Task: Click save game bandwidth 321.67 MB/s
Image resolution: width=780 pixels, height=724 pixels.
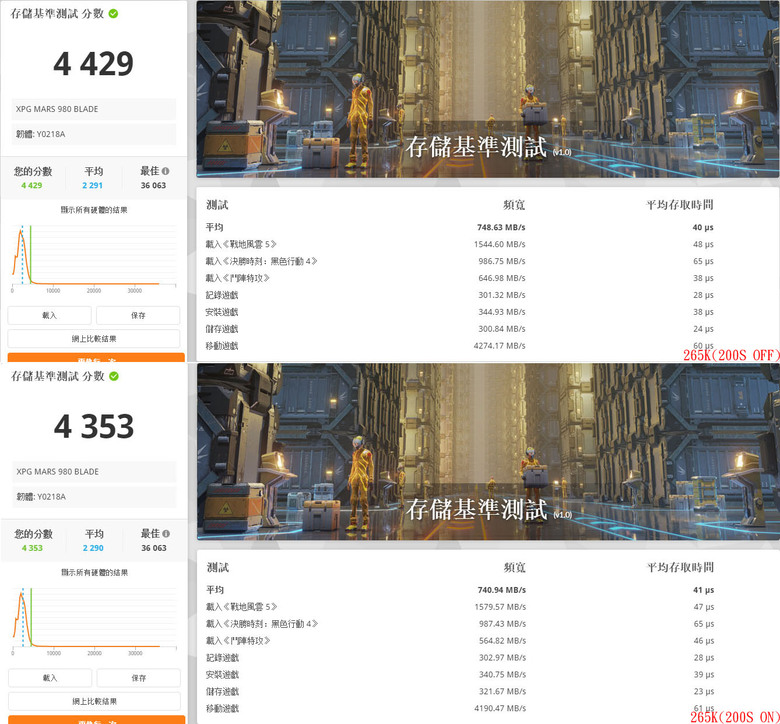Action: click(x=502, y=692)
